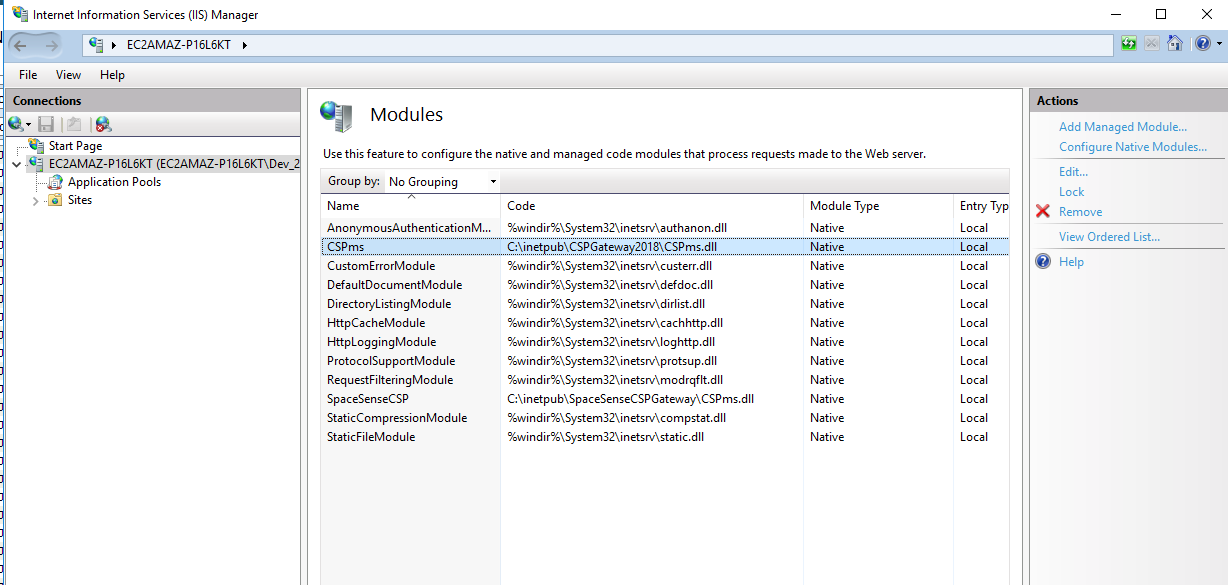Select the StaticFileModule row
The height and width of the screenshot is (585, 1228).
665,437
